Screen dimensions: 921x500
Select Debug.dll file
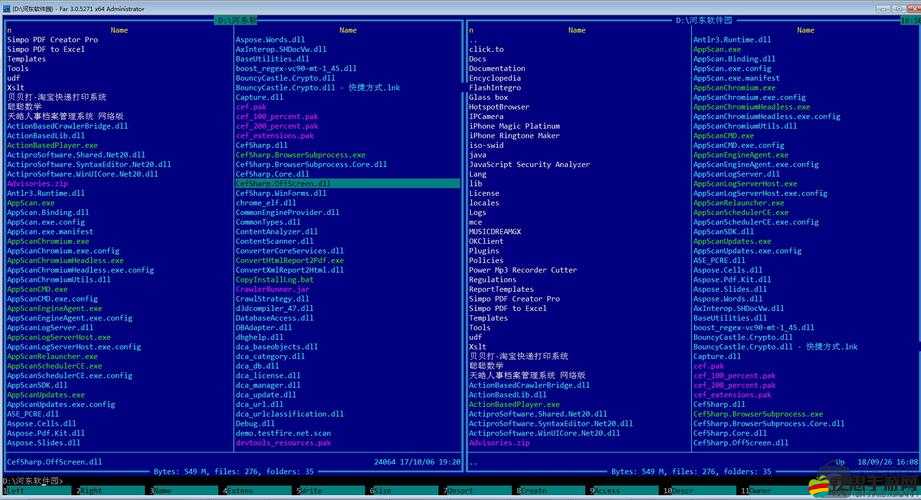(x=255, y=424)
